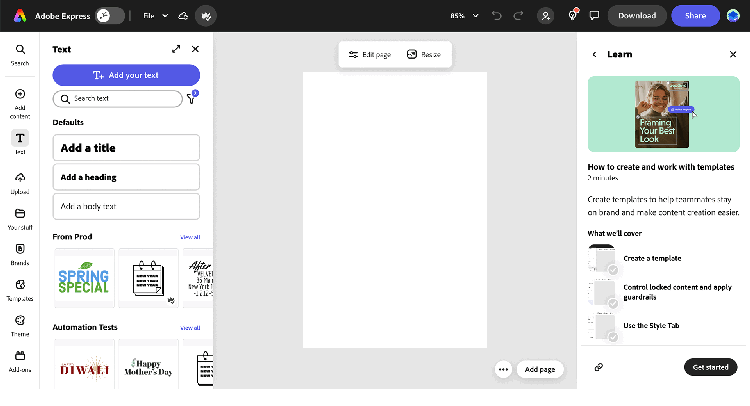Screen dimensions: 750x406
Task: Open Your stuff in the left sidebar
Action: (x=20, y=219)
